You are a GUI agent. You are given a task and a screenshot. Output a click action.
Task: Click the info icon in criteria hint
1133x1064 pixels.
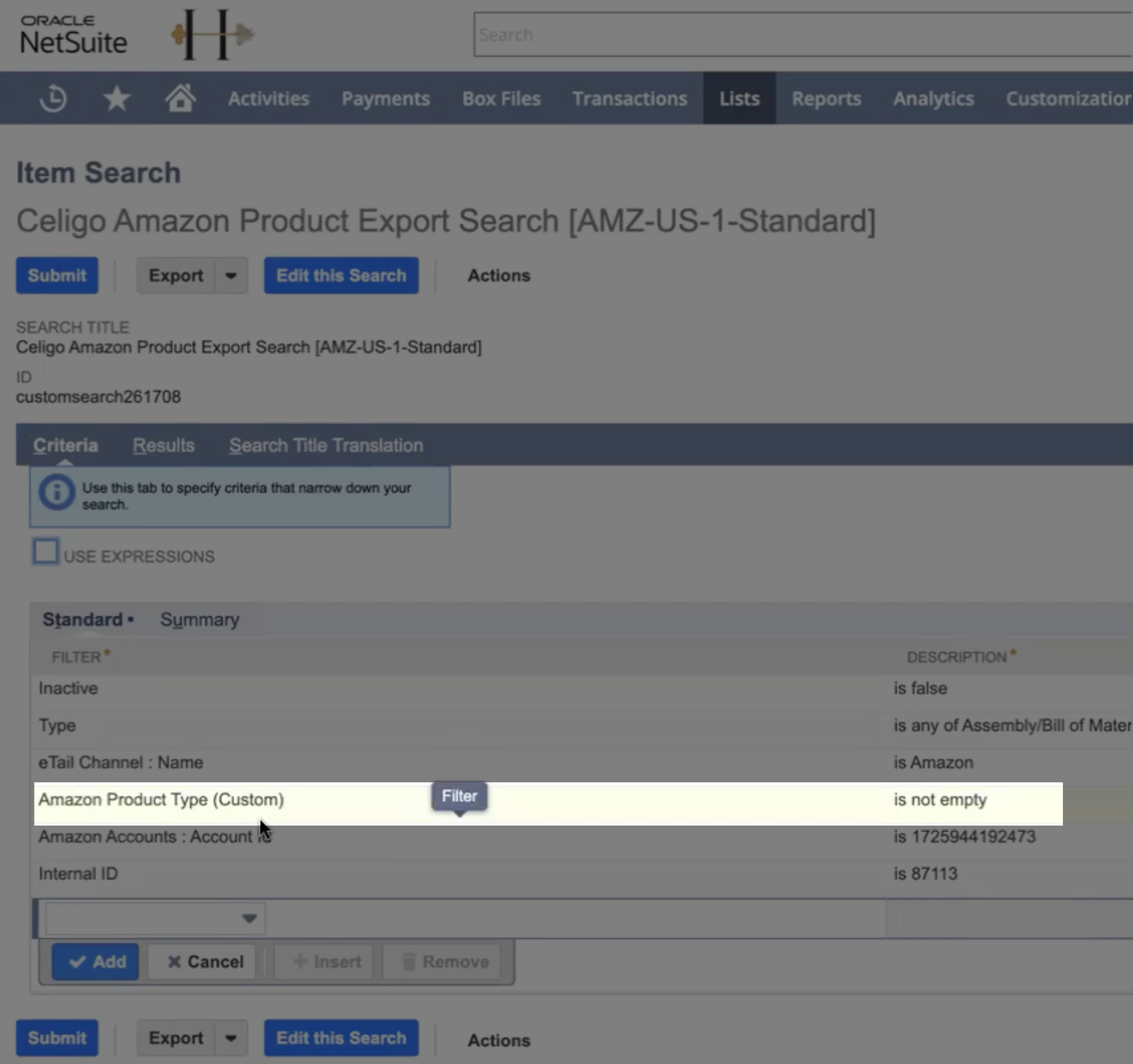(x=57, y=493)
